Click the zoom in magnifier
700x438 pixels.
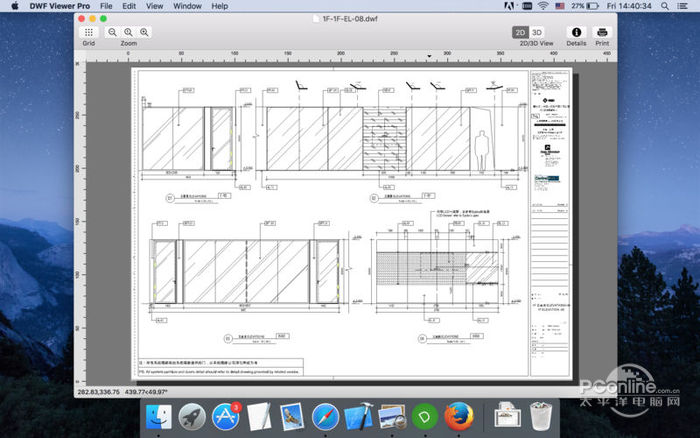coord(145,32)
